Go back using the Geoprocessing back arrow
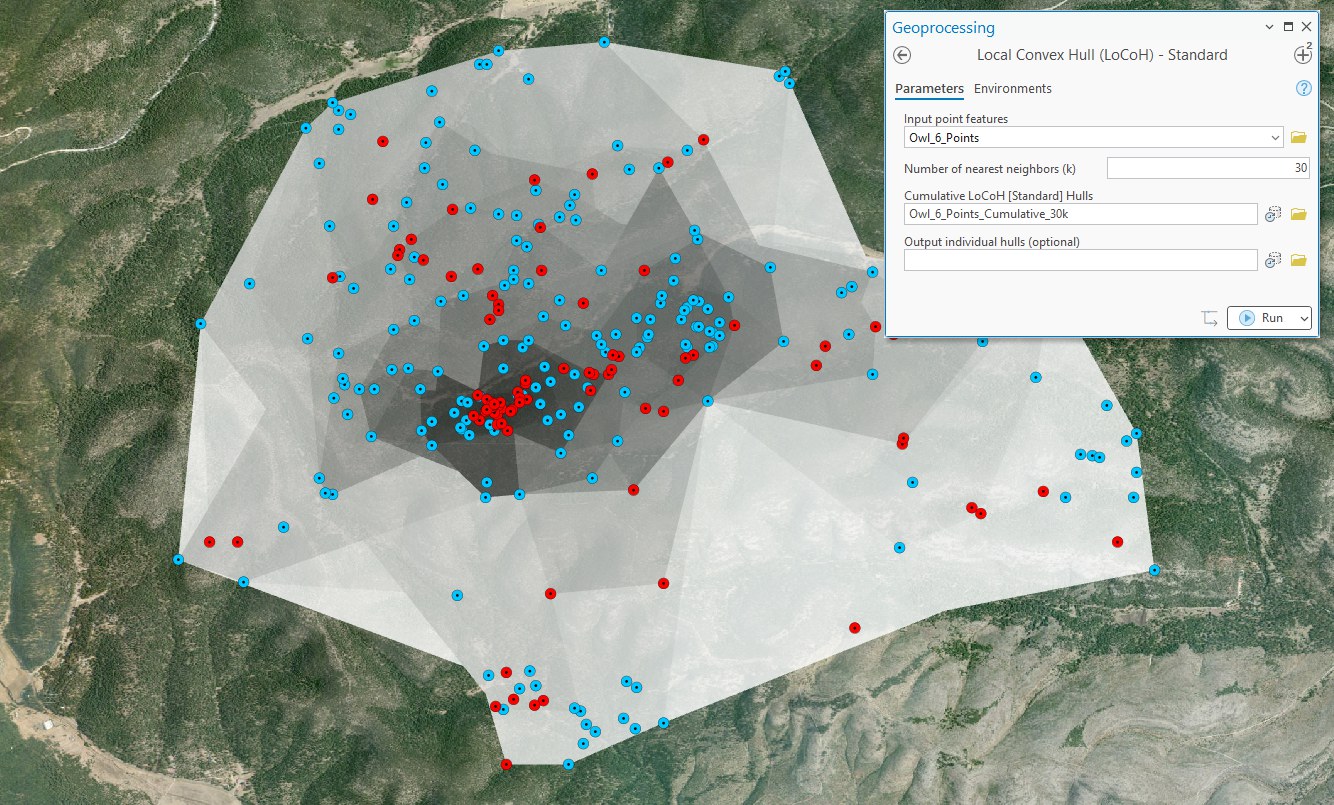Image resolution: width=1334 pixels, height=805 pixels. pos(903,56)
